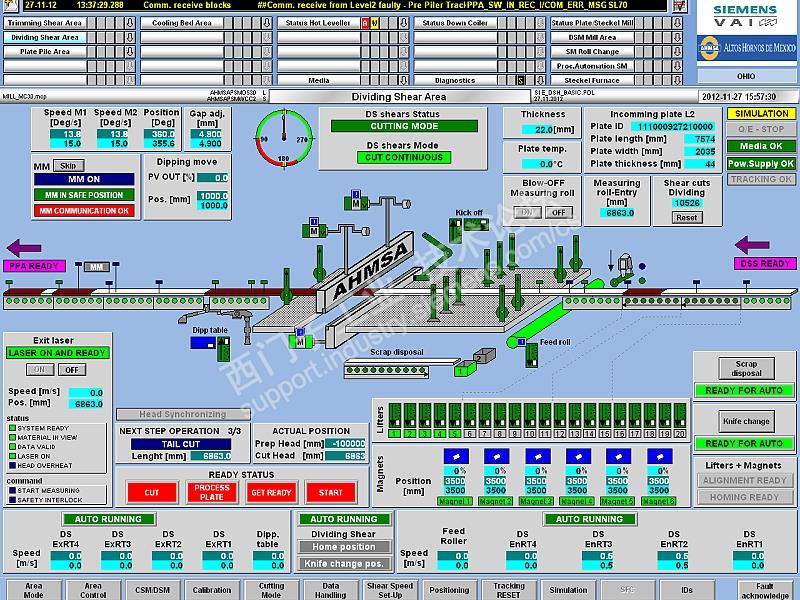Click MM Skip button
800x600 pixels.
pyautogui.click(x=68, y=166)
